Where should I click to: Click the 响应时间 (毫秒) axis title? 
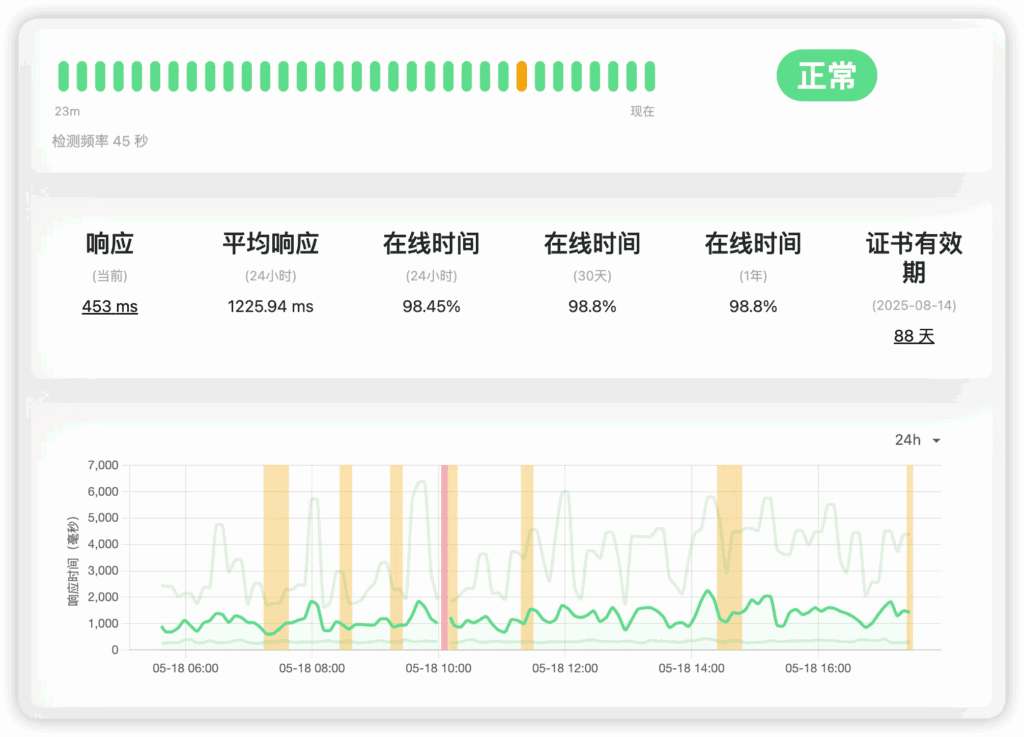72,561
